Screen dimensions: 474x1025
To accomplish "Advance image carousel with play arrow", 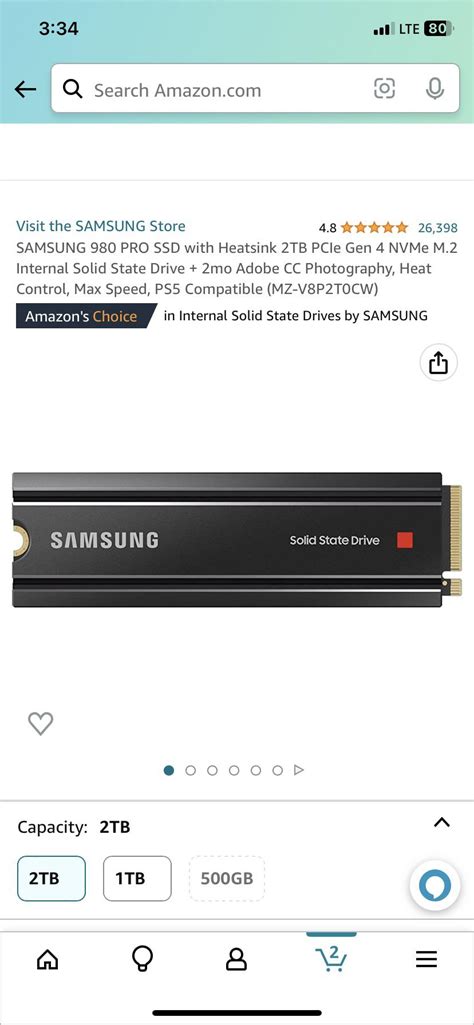I will (299, 770).
